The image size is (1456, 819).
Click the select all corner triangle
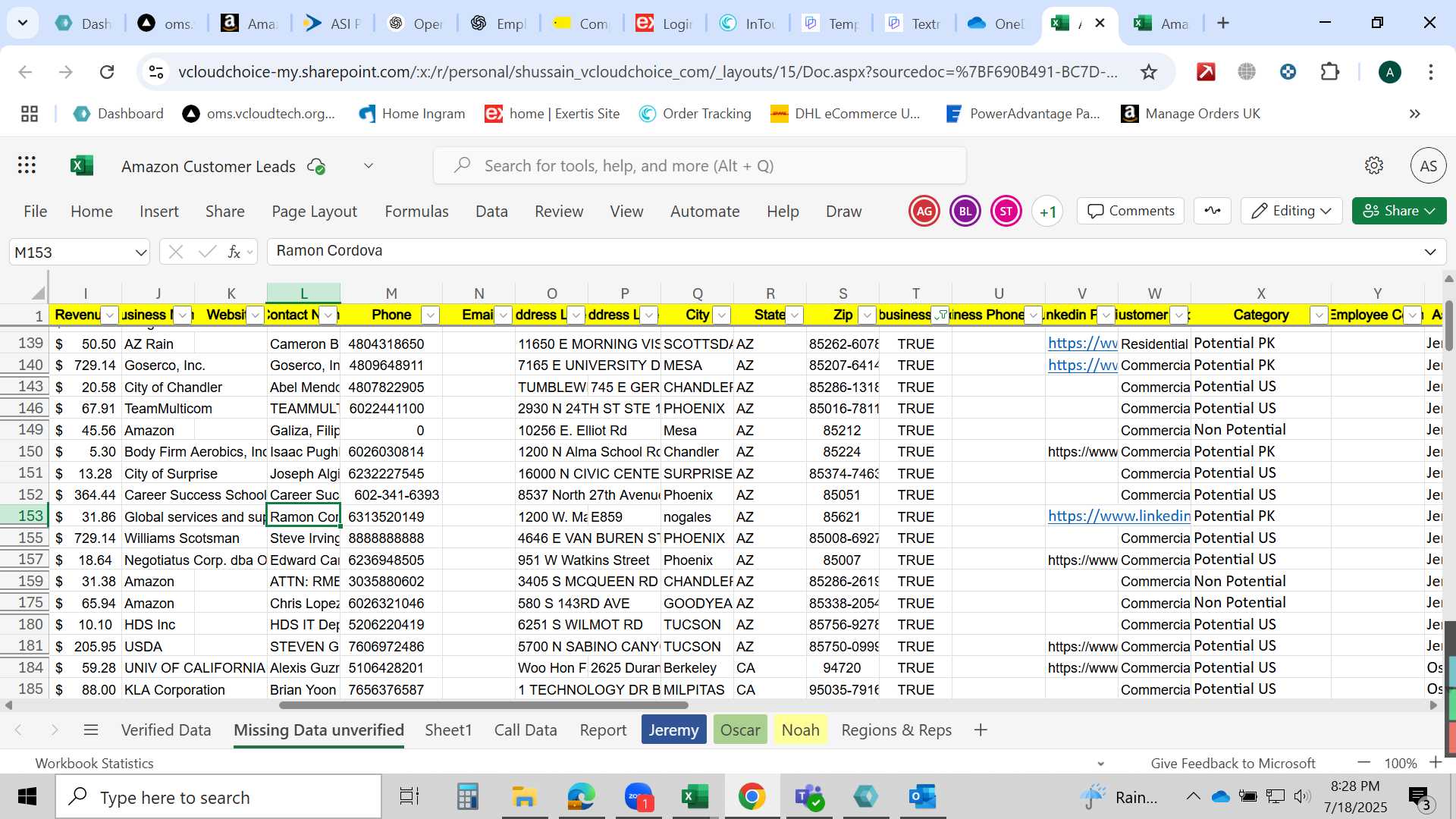(38, 293)
